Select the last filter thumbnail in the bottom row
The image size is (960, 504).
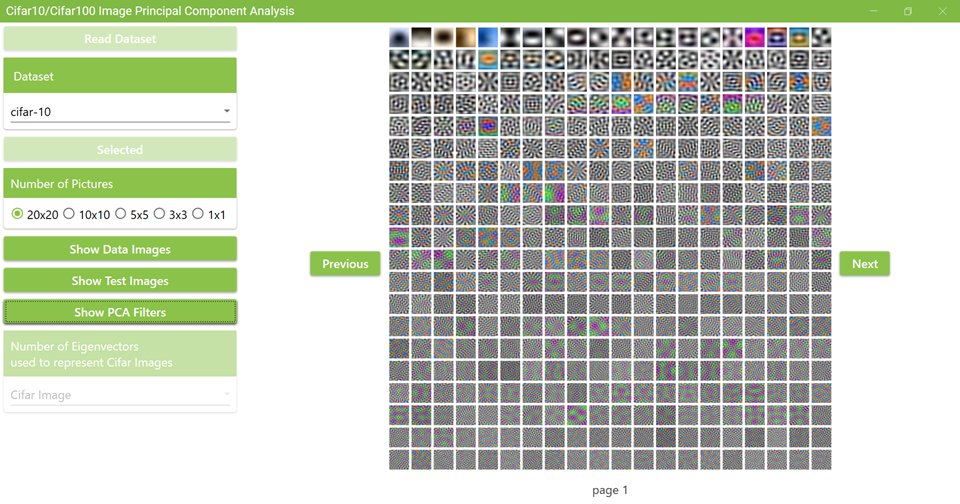pos(821,459)
